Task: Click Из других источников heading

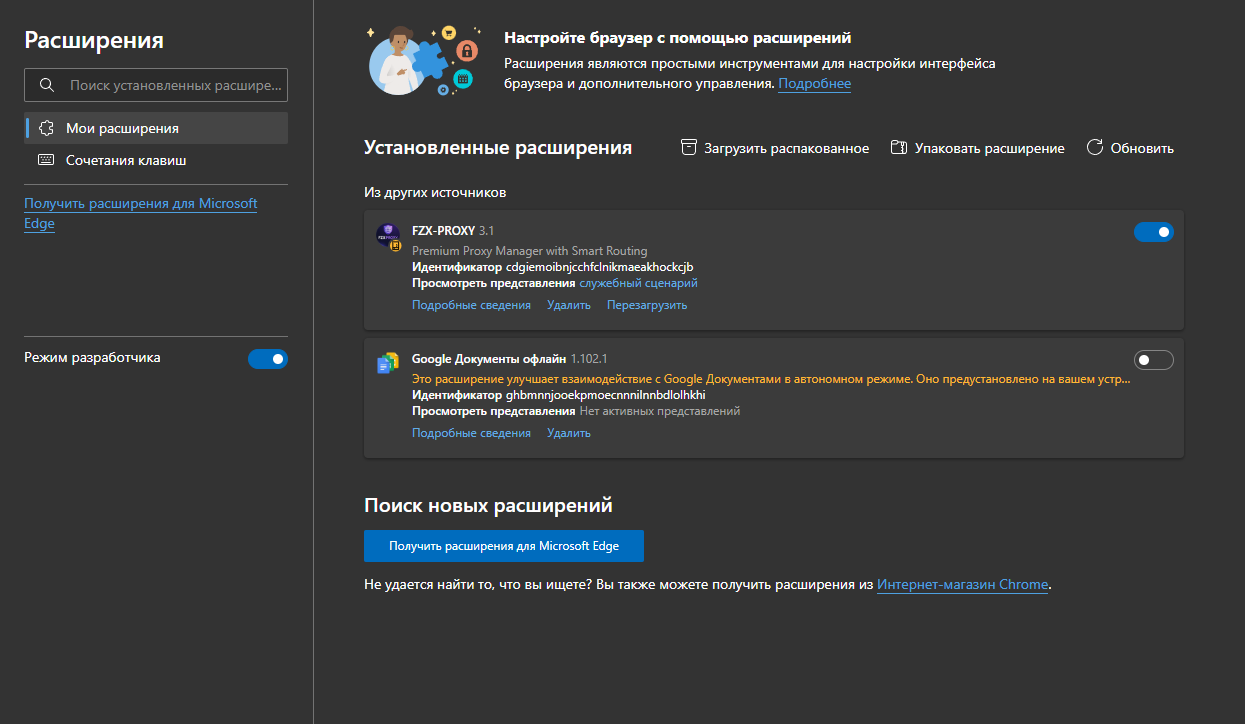Action: 435,192
